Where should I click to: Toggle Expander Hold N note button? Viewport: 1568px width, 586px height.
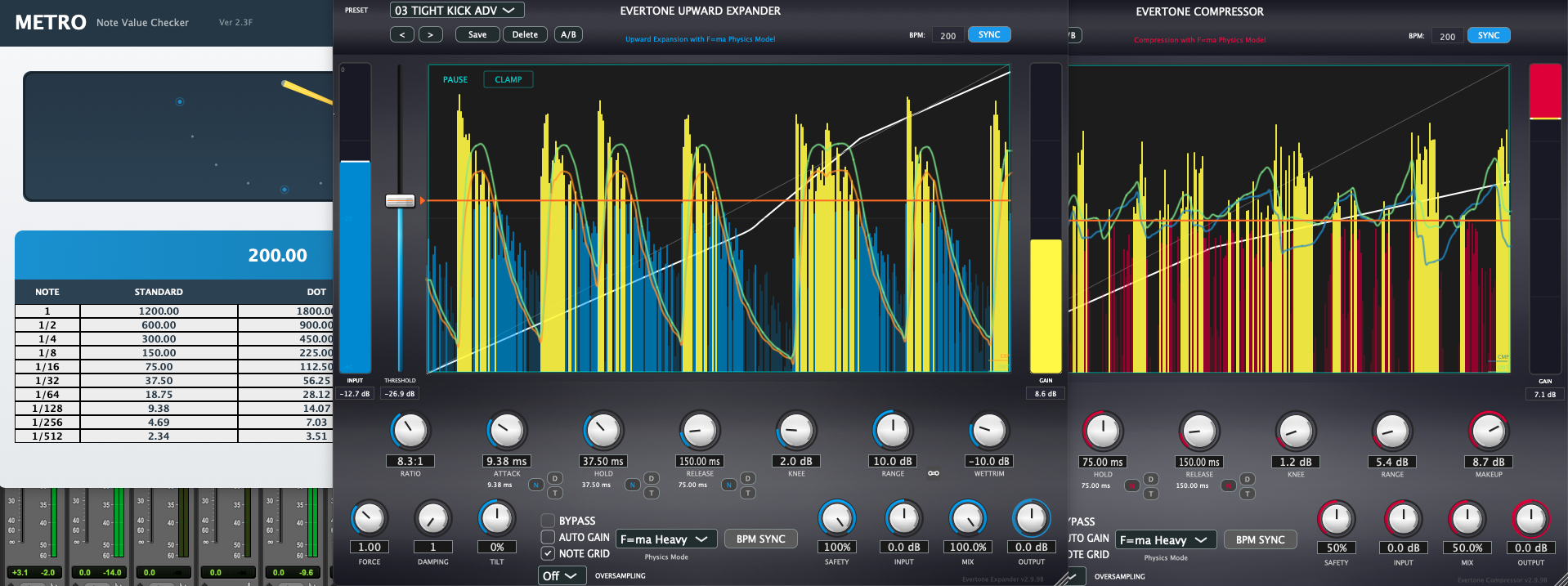point(632,485)
